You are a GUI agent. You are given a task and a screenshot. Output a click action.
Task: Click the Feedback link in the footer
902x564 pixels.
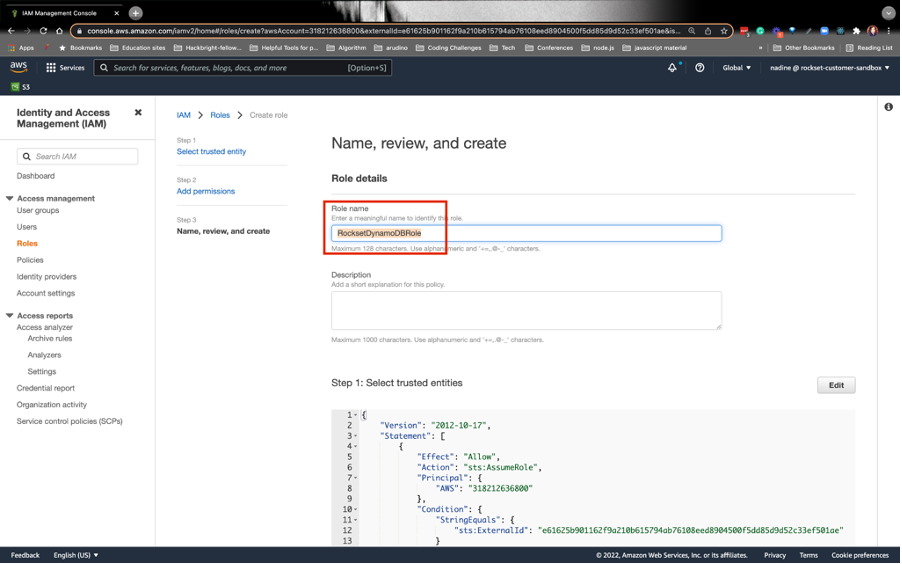[25, 555]
